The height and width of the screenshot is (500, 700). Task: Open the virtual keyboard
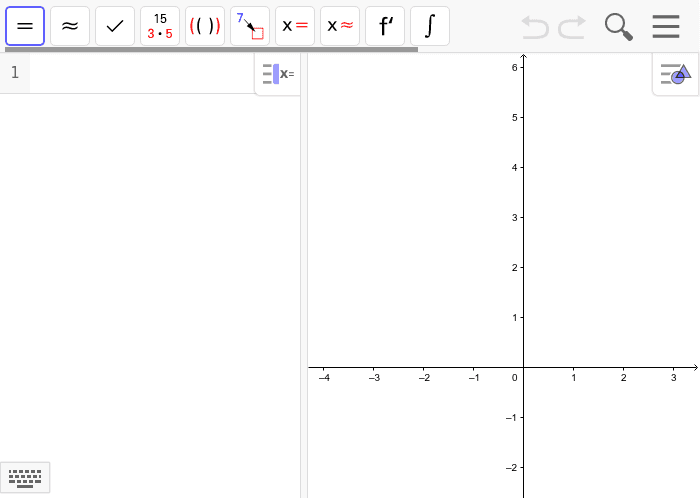point(25,478)
